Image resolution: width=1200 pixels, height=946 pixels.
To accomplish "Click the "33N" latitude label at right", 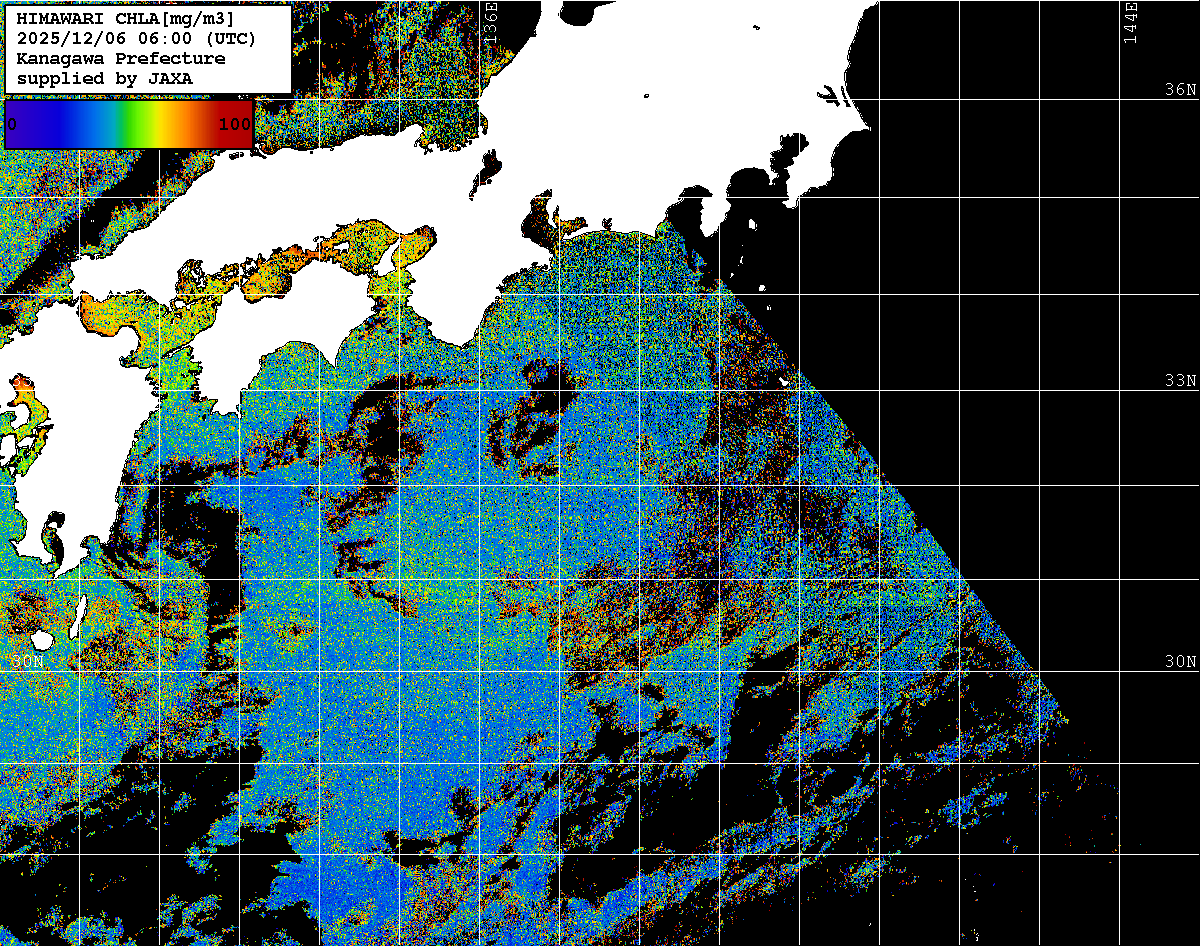I will pyautogui.click(x=1179, y=381).
